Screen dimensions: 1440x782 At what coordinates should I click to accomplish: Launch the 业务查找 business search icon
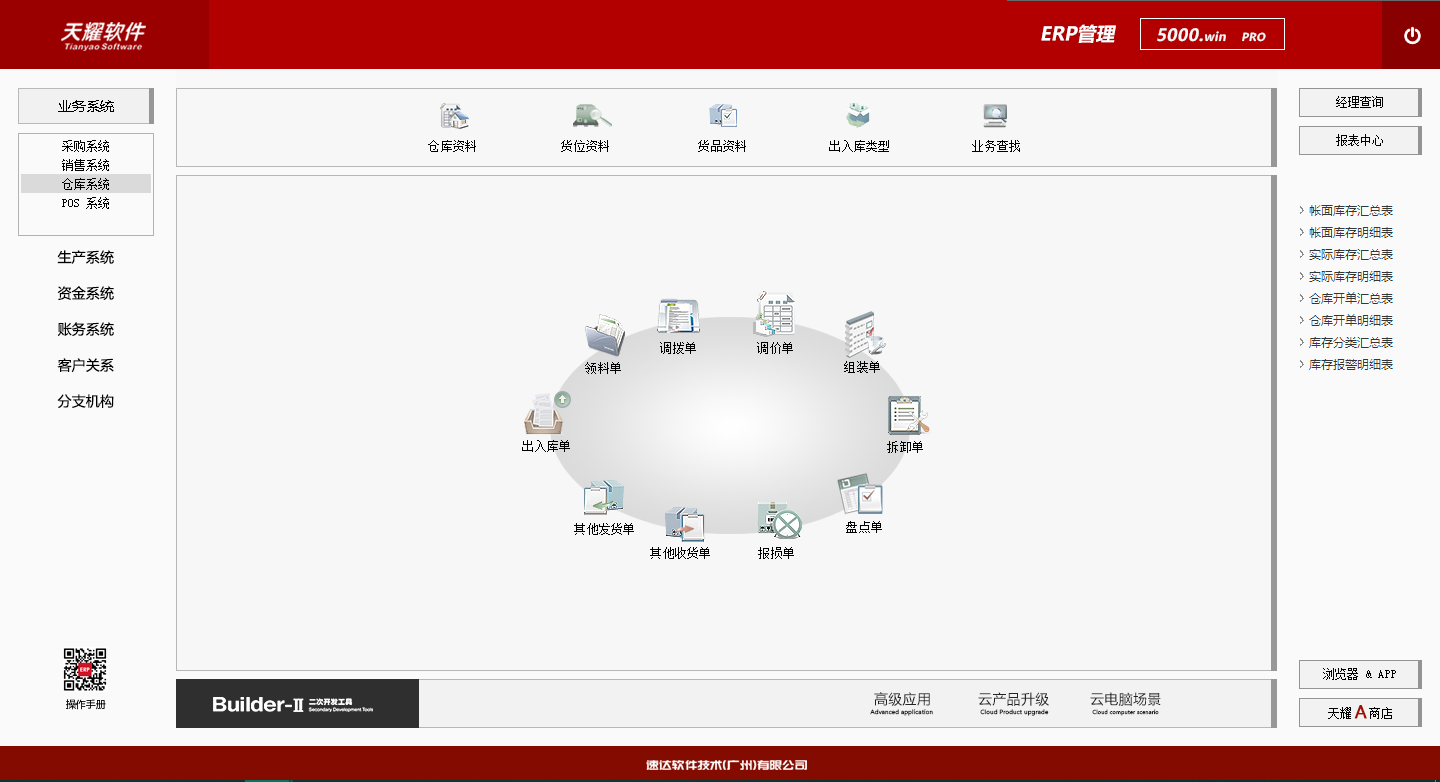pyautogui.click(x=995, y=117)
